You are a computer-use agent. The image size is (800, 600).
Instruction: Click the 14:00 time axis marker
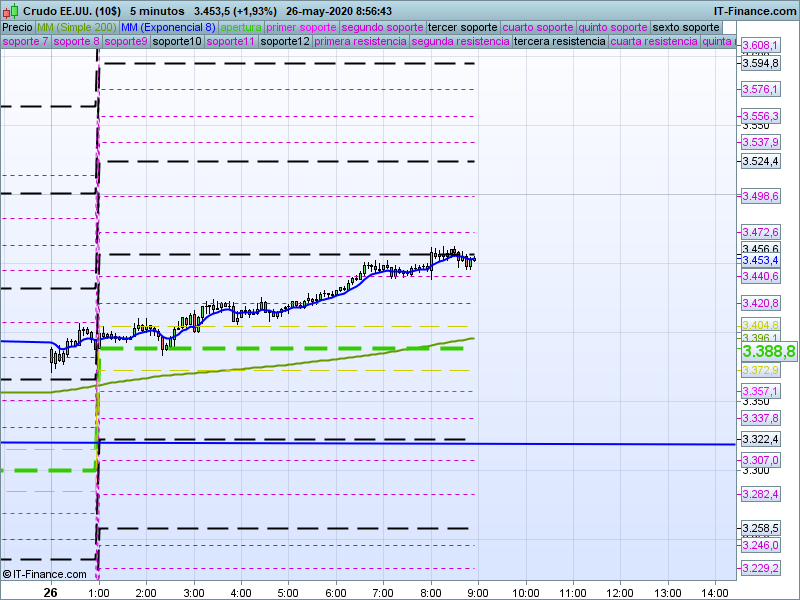715,591
